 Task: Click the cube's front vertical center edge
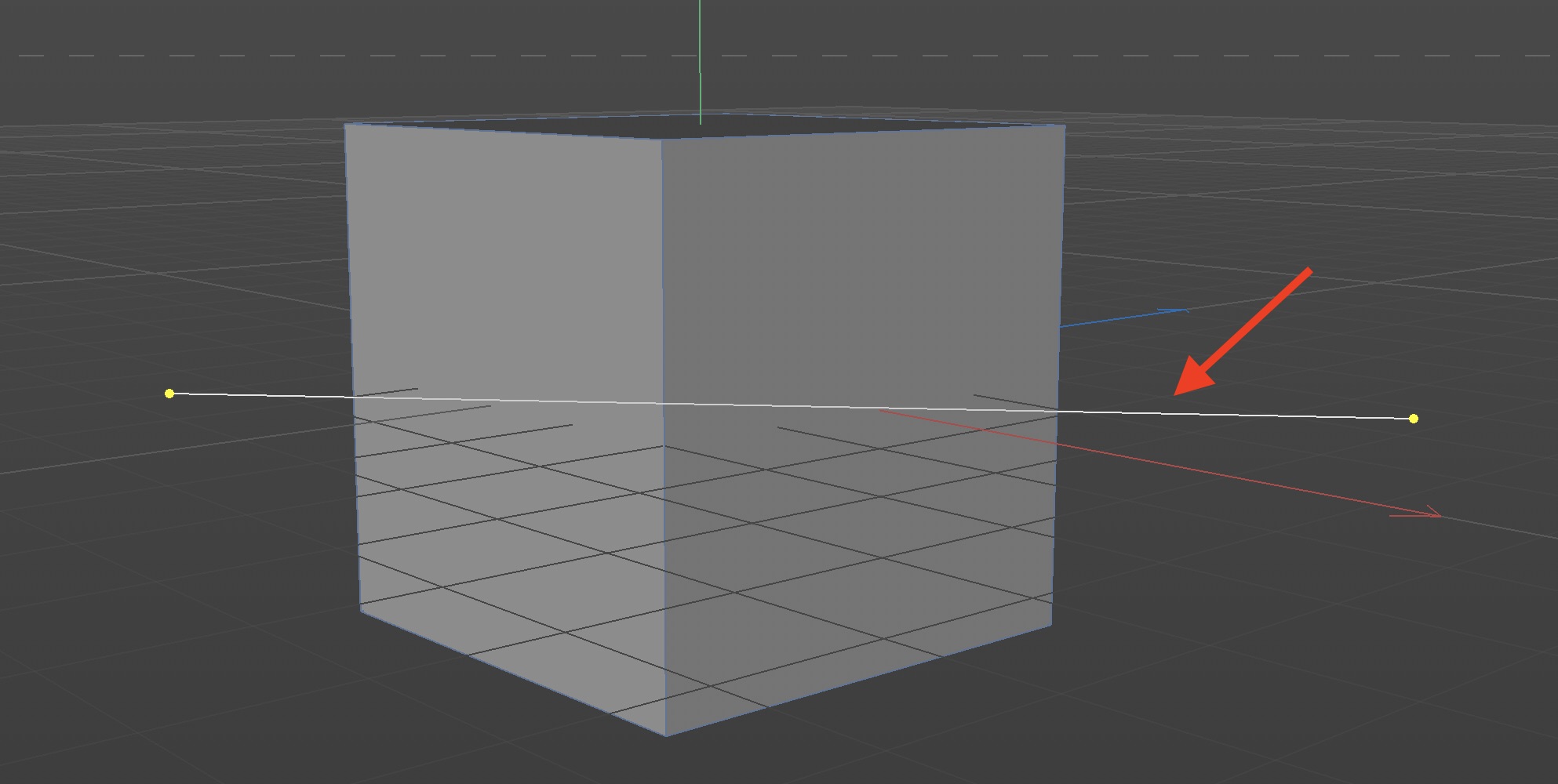[x=663, y=314]
